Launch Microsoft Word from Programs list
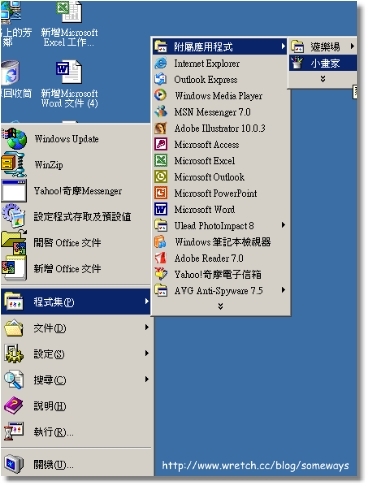The width and height of the screenshot is (368, 487). (x=220, y=209)
